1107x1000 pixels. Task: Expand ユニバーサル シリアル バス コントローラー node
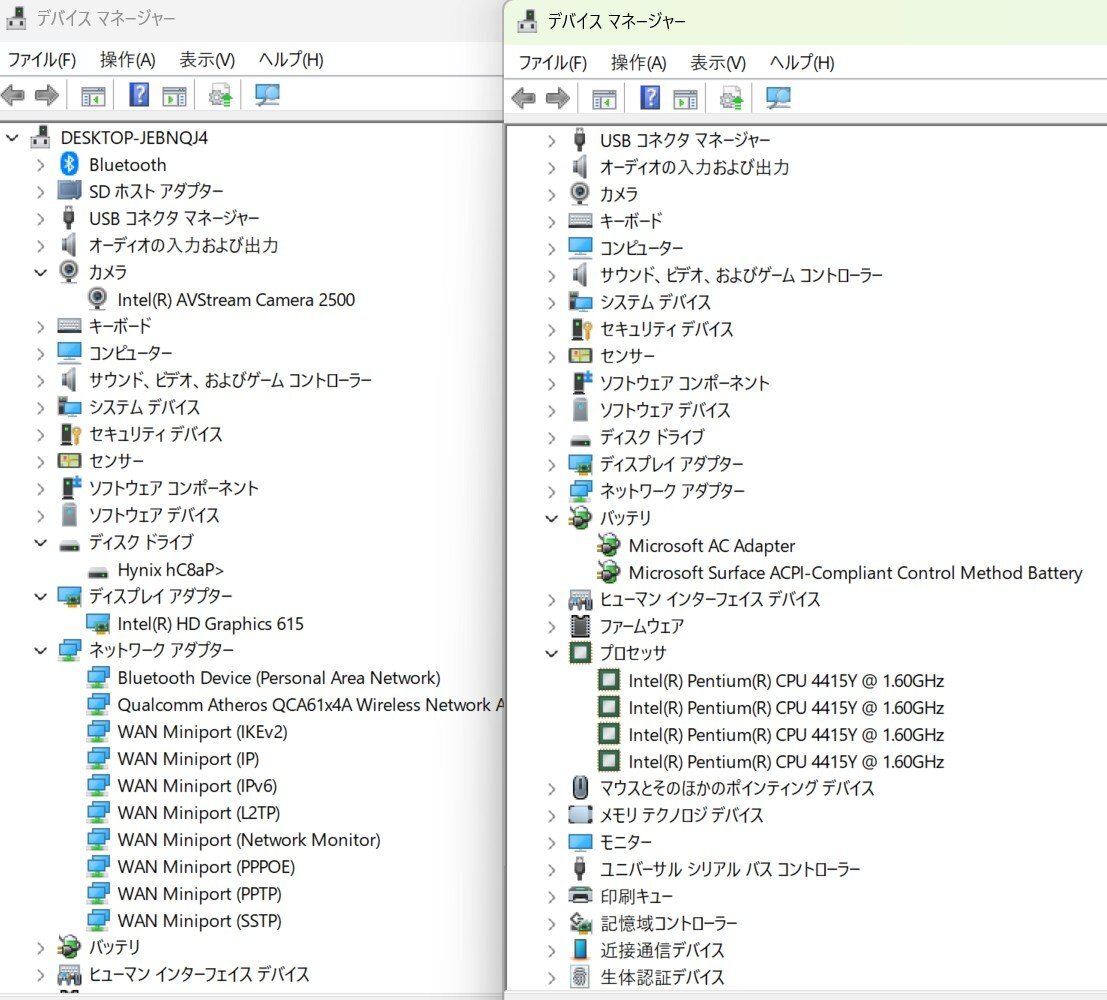pos(551,869)
